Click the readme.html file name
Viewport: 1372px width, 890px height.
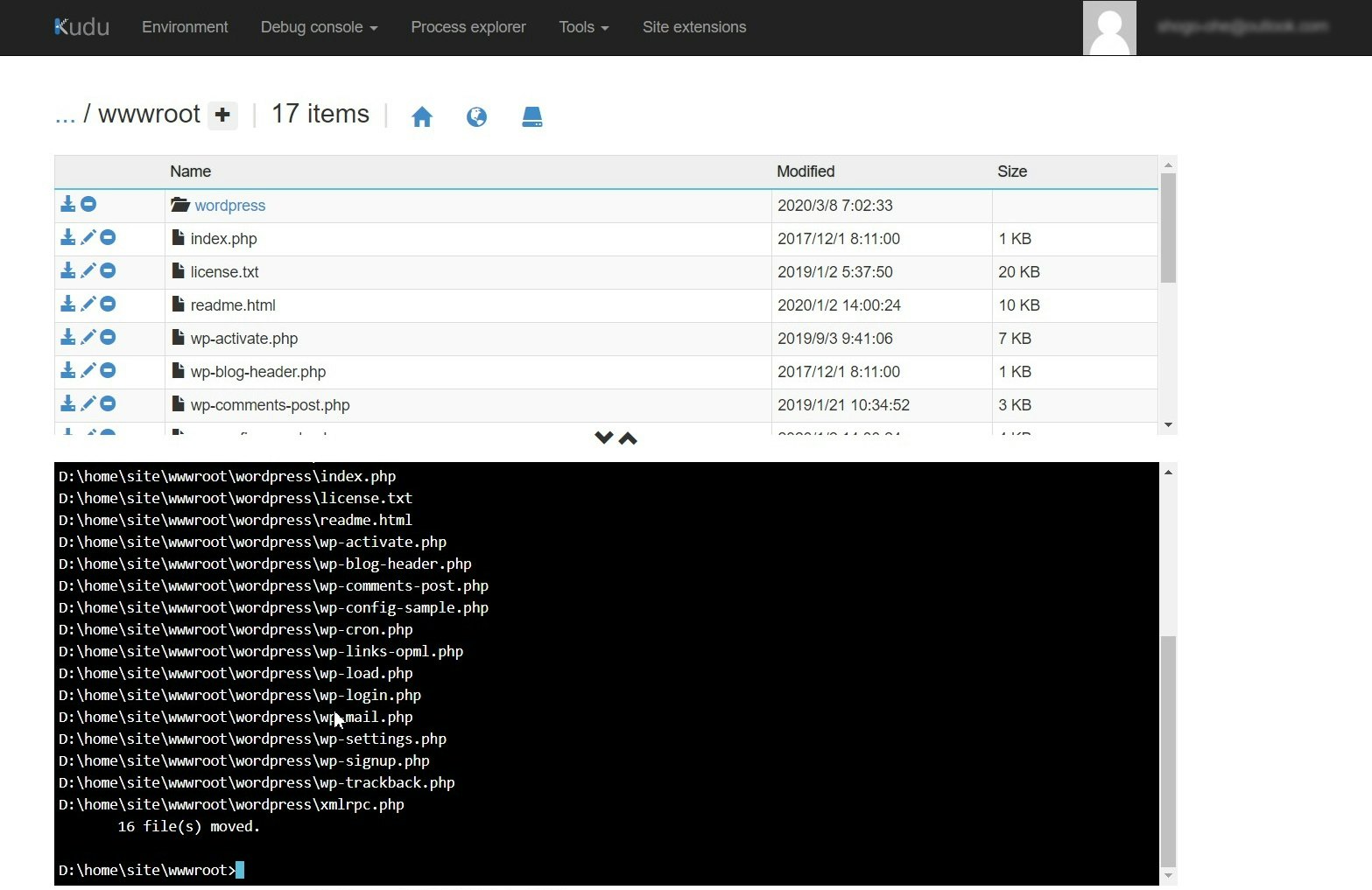click(233, 305)
